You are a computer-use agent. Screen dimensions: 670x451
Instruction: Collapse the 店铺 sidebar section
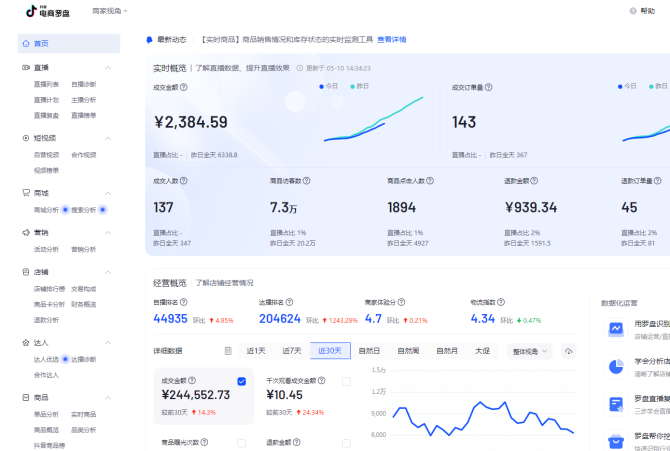coord(108,272)
